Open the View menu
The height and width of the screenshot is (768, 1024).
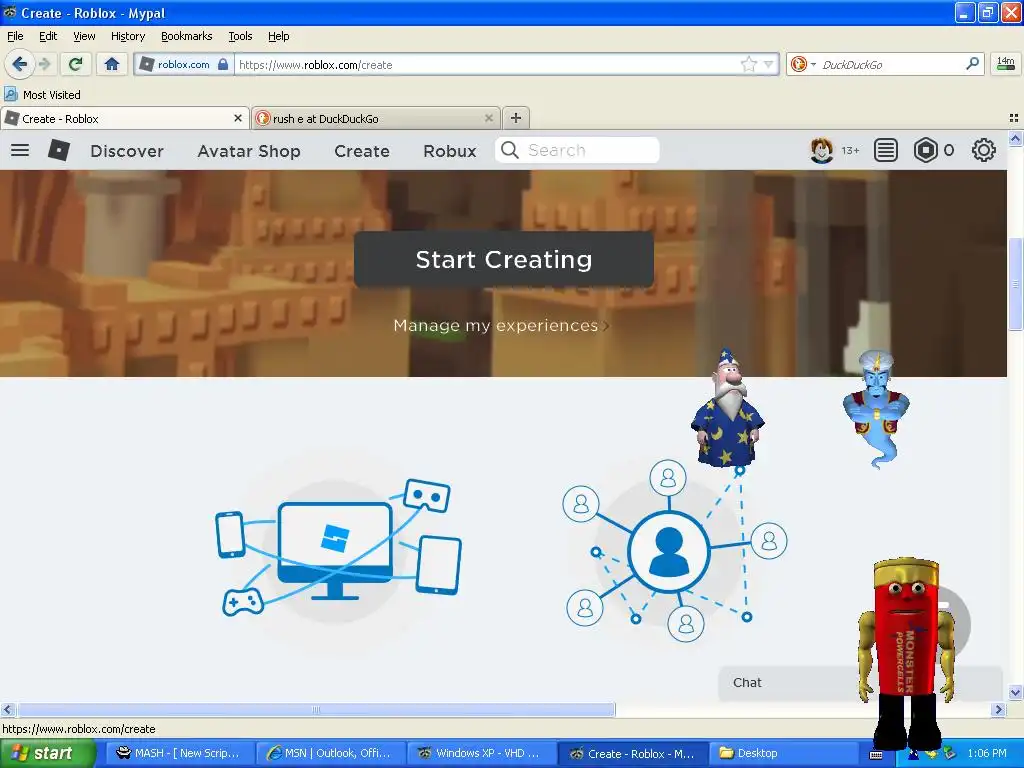pos(84,36)
